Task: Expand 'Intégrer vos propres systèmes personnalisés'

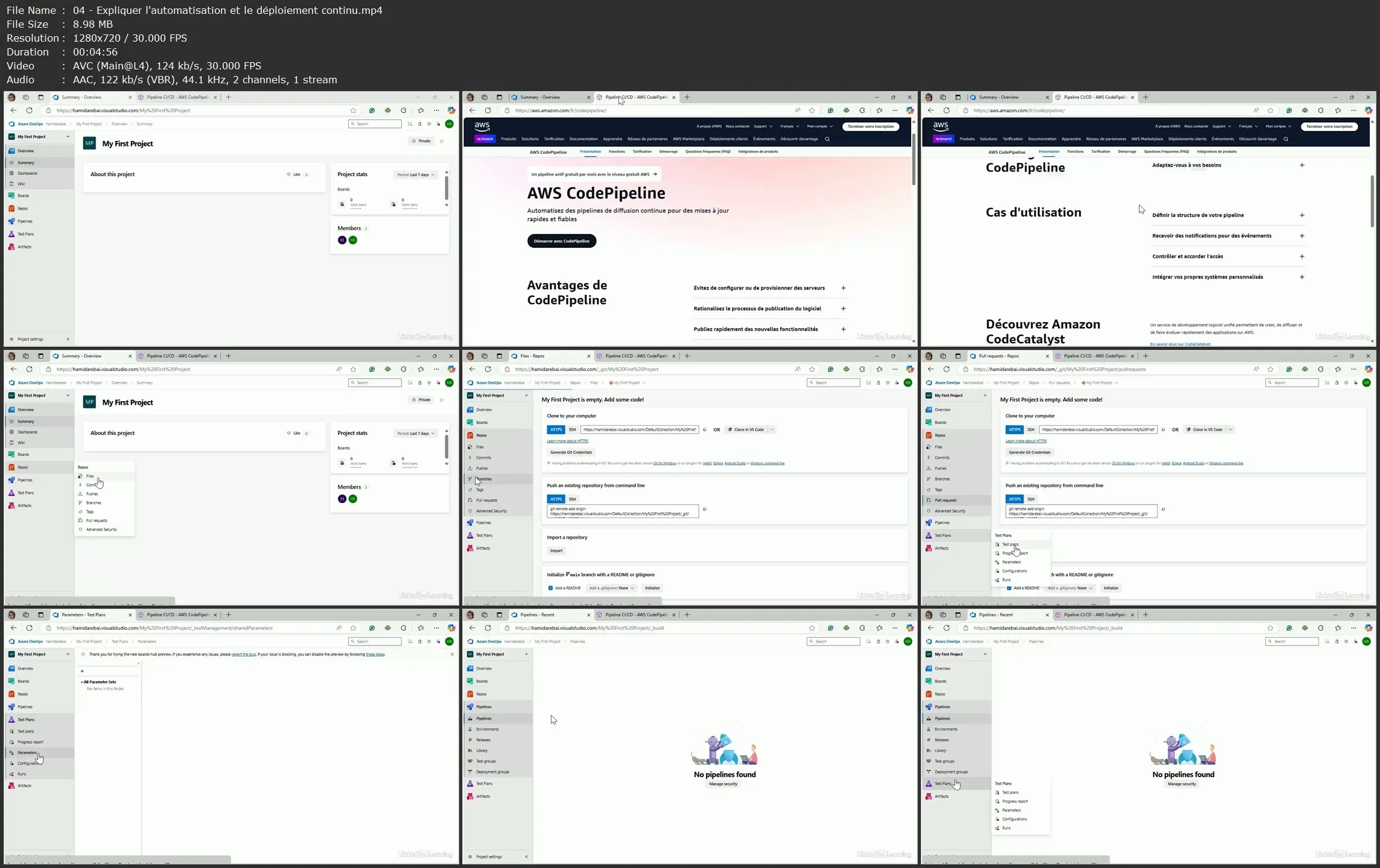Action: 1228,277
